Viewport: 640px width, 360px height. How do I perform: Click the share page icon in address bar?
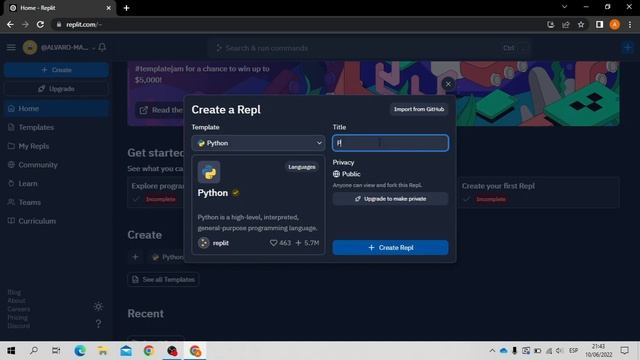[566, 25]
